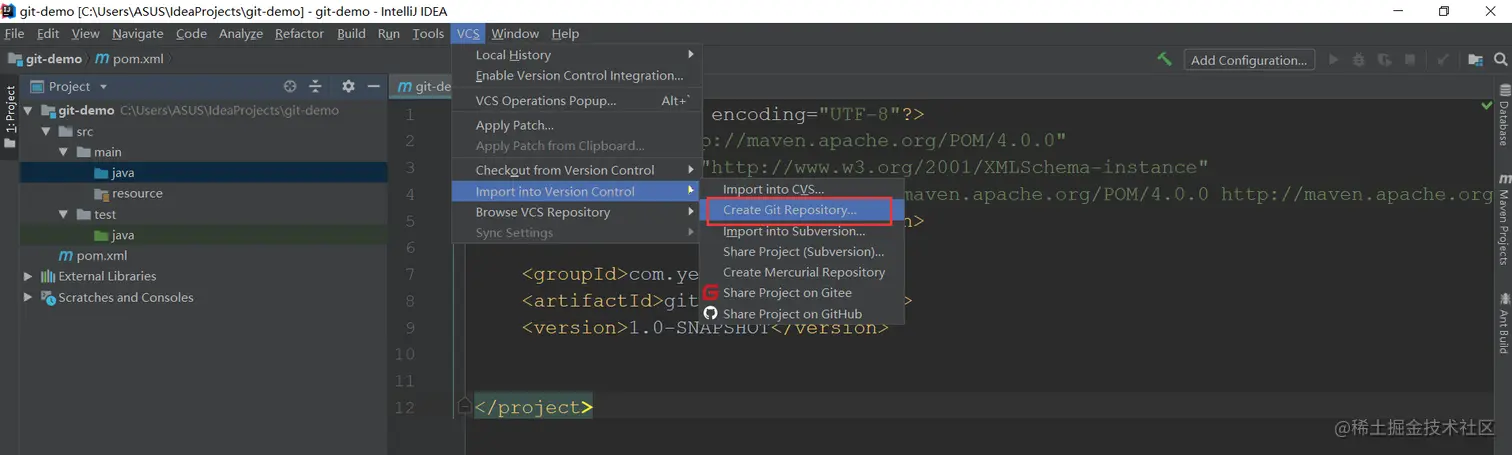The height and width of the screenshot is (455, 1512).
Task: Open the Run menu
Action: point(389,34)
